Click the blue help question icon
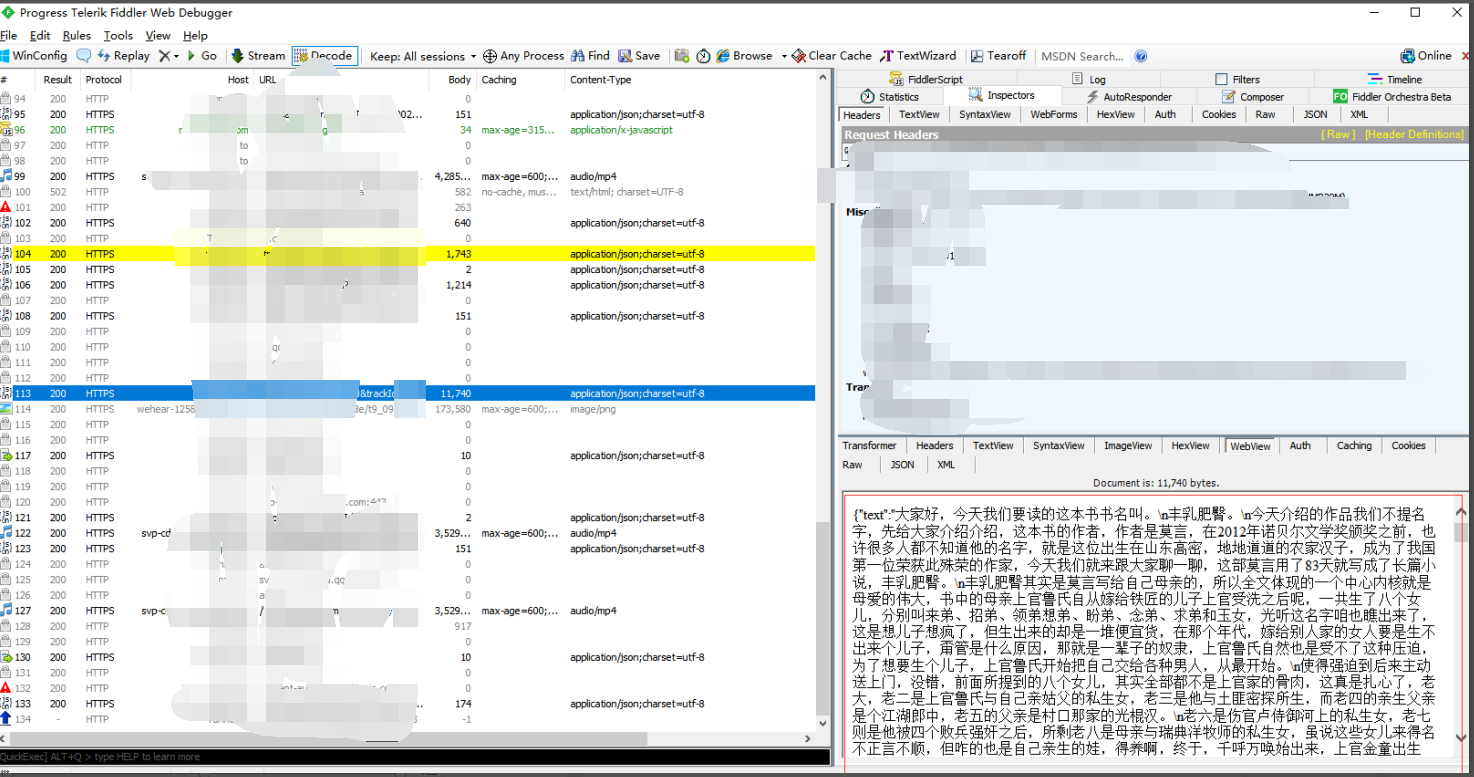The width and height of the screenshot is (1474, 777). click(x=1141, y=56)
